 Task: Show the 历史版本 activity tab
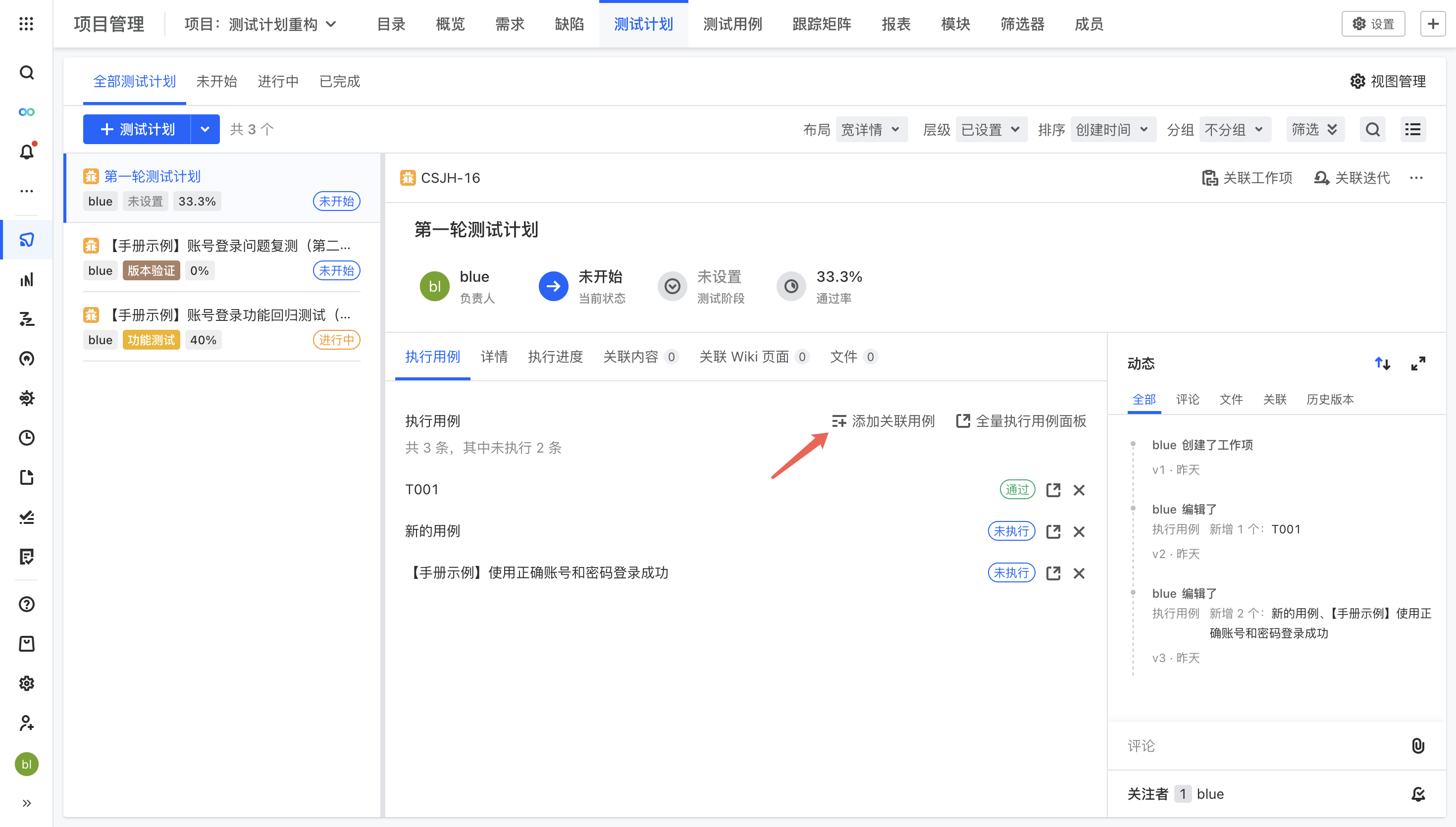(1330, 399)
